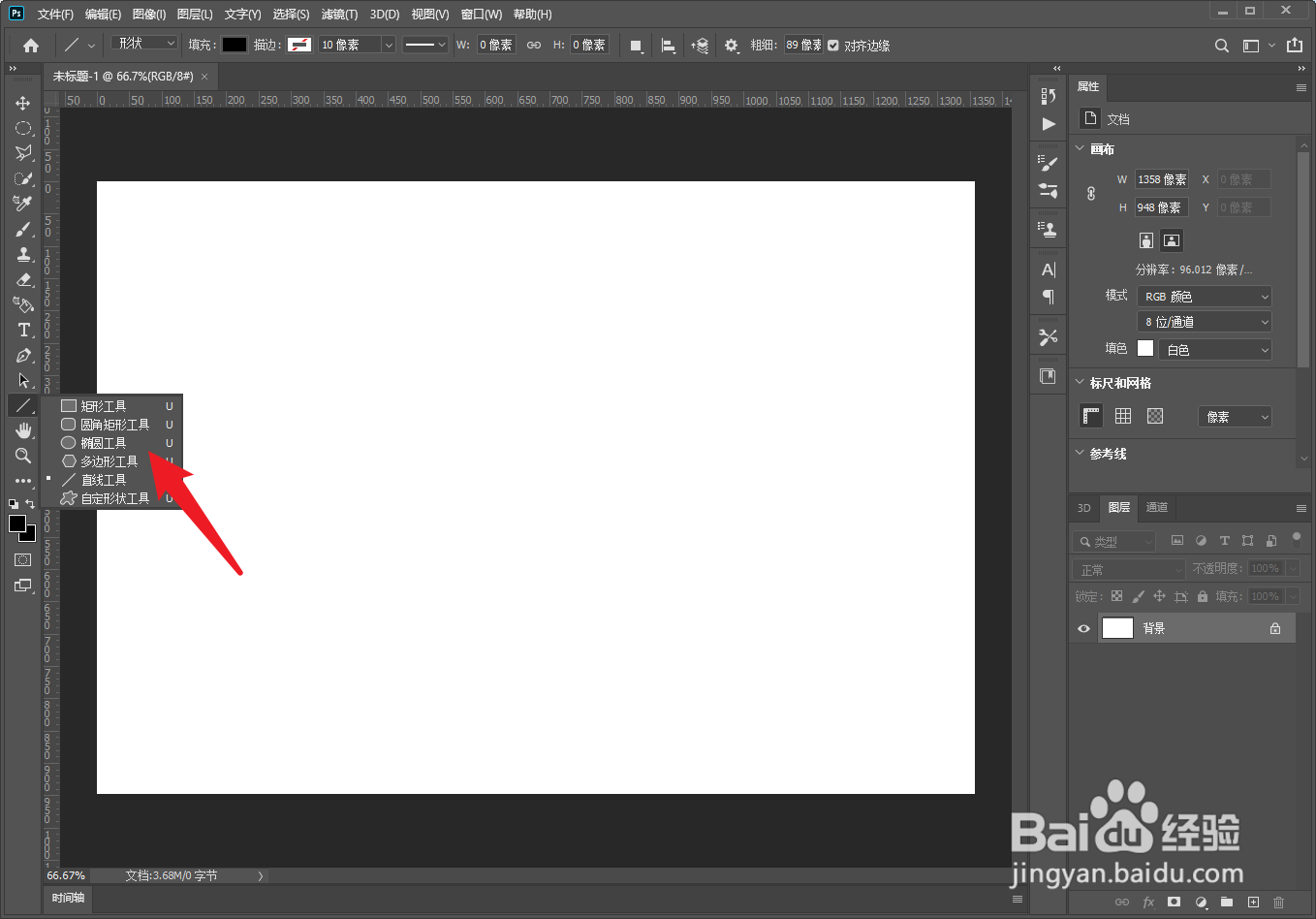Select the Eraser tool
The image size is (1316, 919).
coord(23,279)
